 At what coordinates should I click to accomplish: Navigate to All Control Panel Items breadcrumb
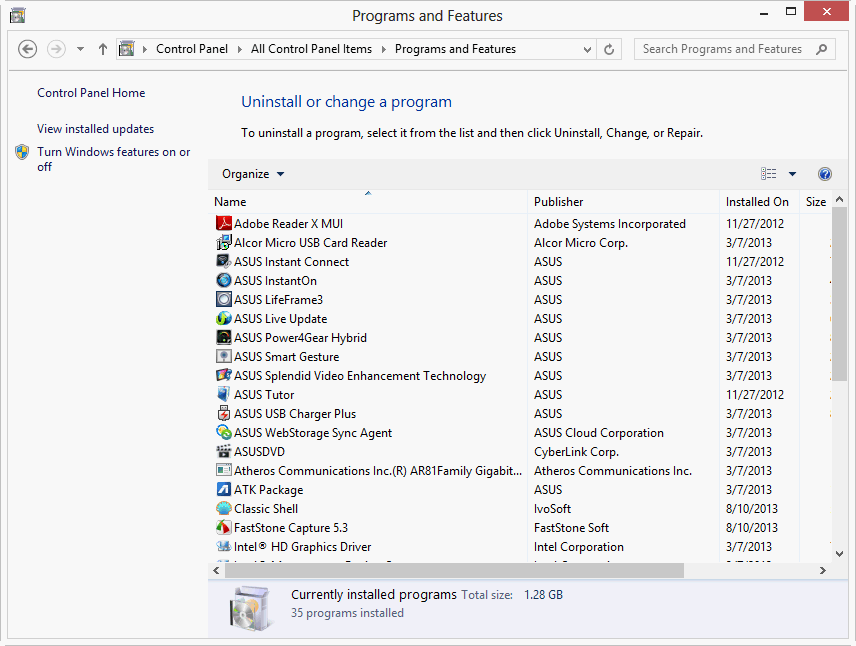[311, 49]
